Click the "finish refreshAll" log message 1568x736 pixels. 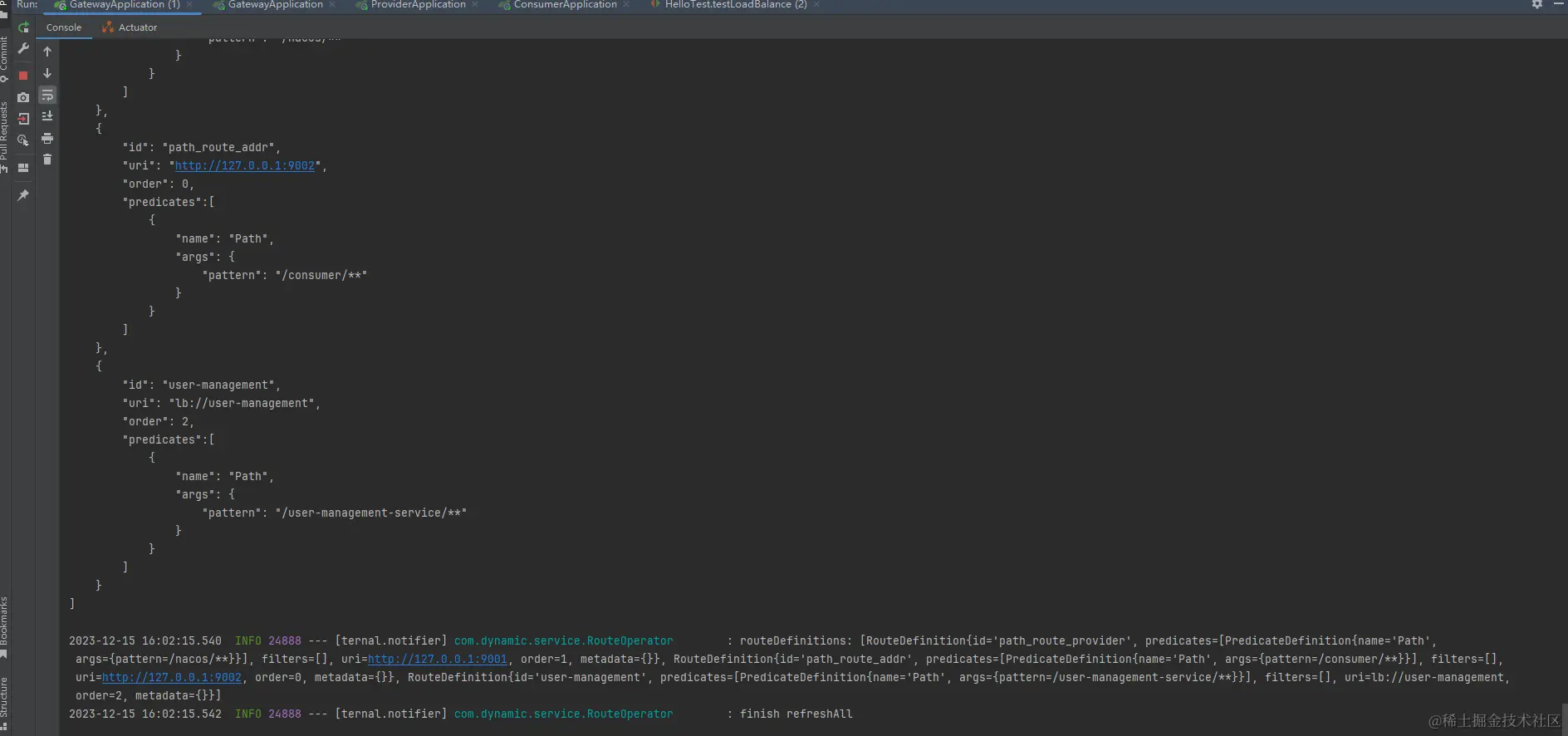pos(796,714)
